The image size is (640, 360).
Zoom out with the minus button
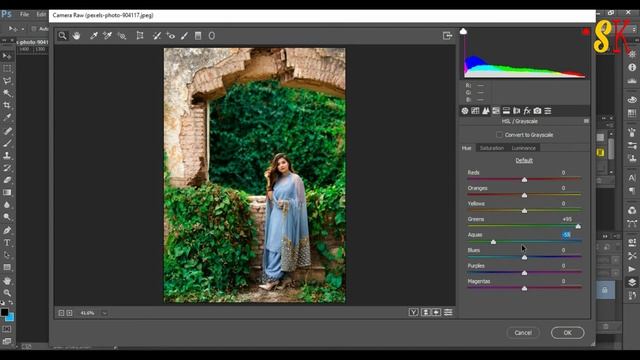tap(61, 313)
